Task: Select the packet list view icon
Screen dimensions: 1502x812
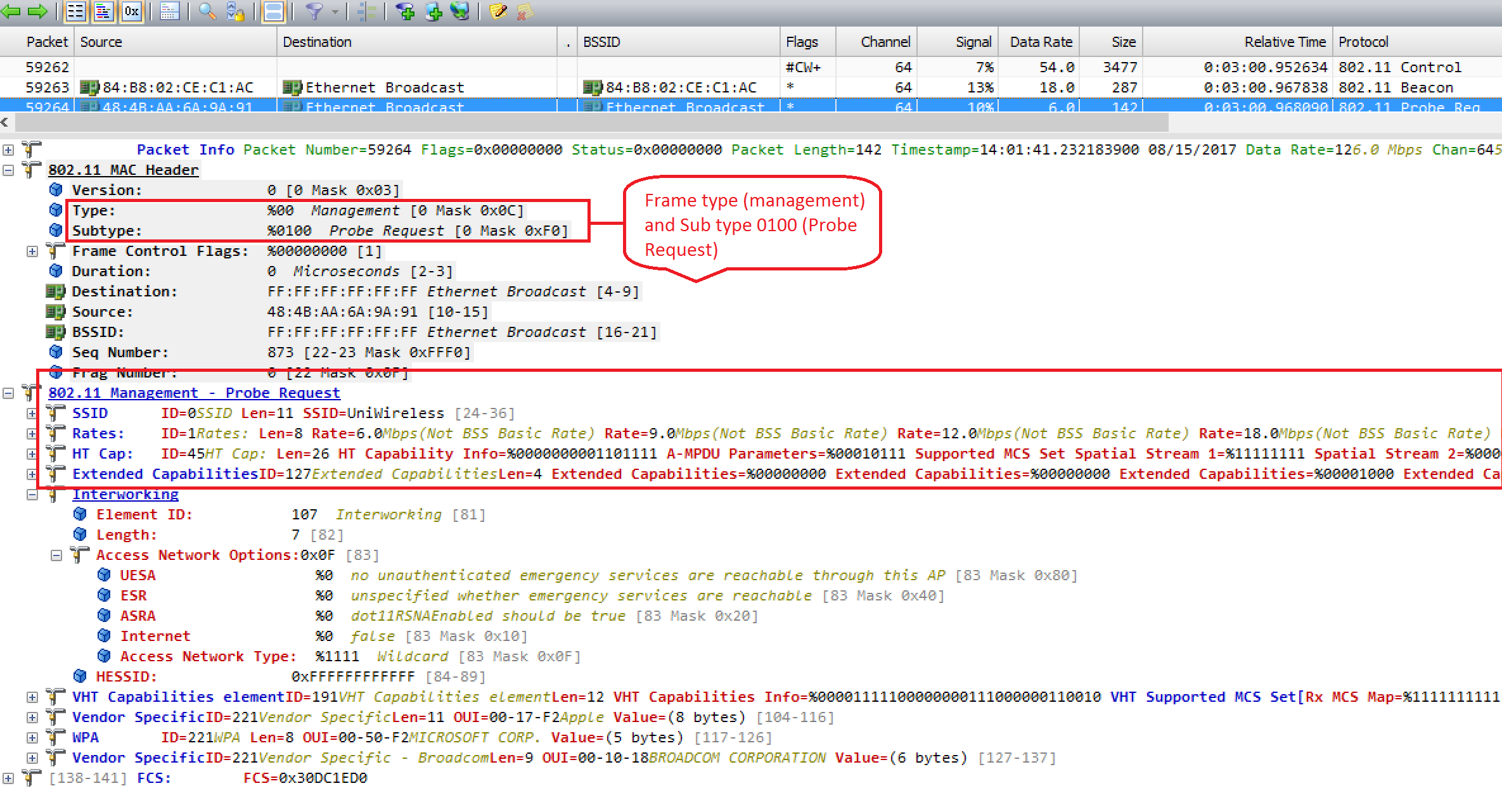Action: [x=75, y=11]
